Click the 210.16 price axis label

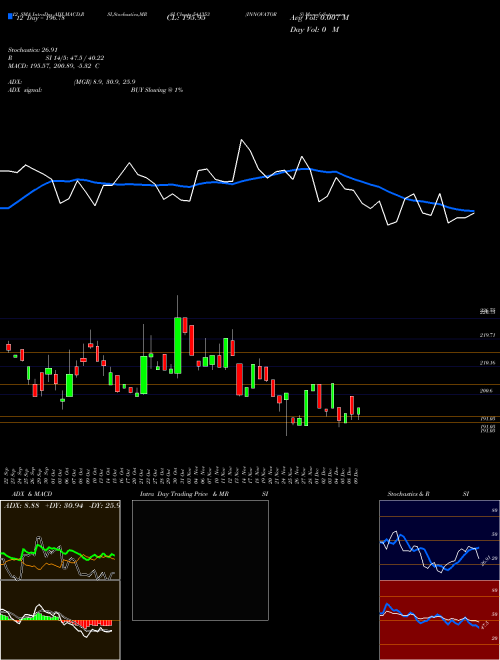point(487,362)
